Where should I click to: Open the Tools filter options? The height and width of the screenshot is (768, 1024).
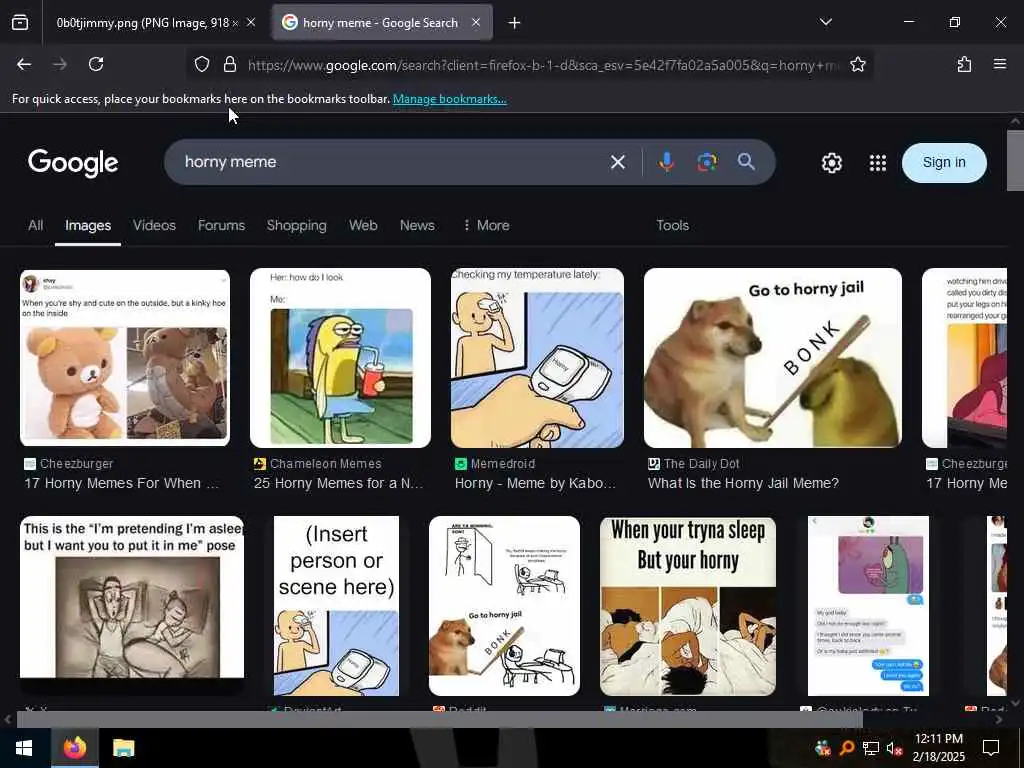pyautogui.click(x=673, y=225)
